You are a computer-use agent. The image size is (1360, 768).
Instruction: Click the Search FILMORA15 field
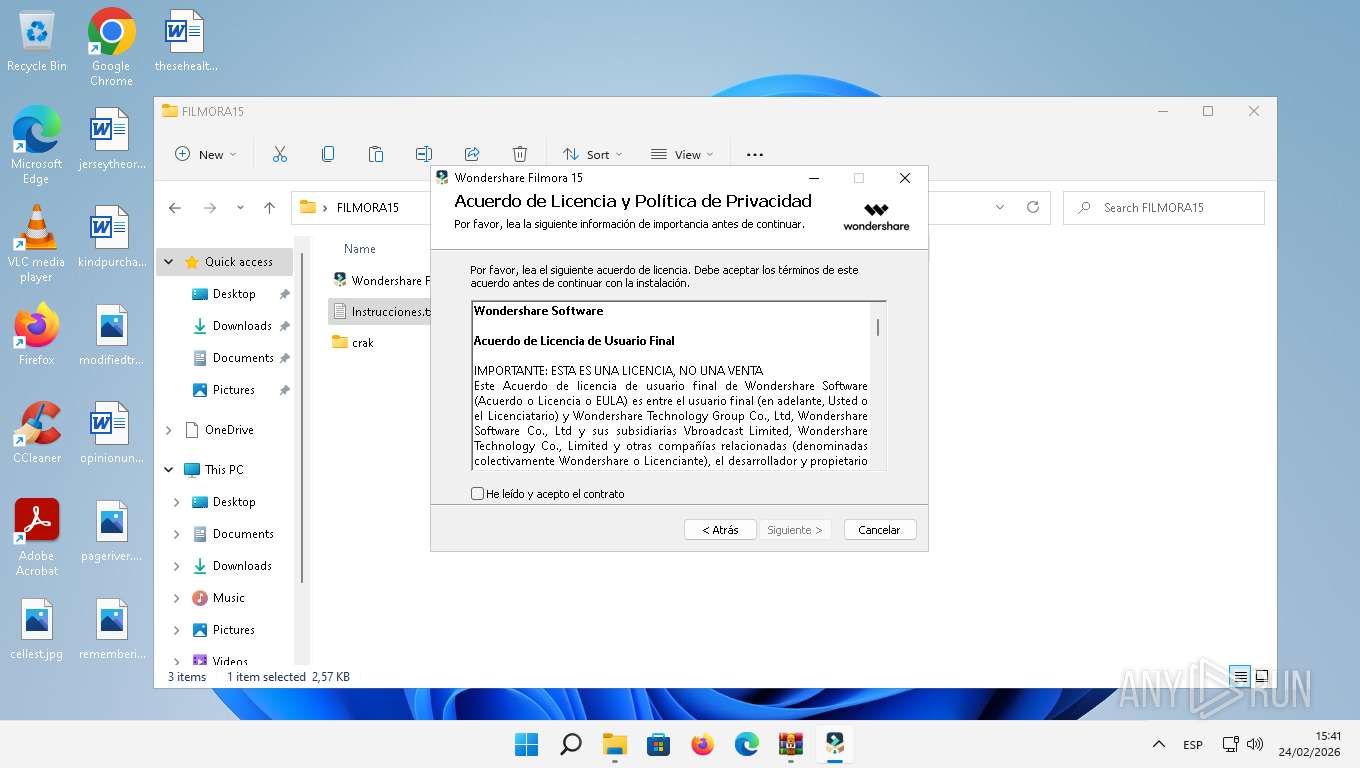point(1164,208)
